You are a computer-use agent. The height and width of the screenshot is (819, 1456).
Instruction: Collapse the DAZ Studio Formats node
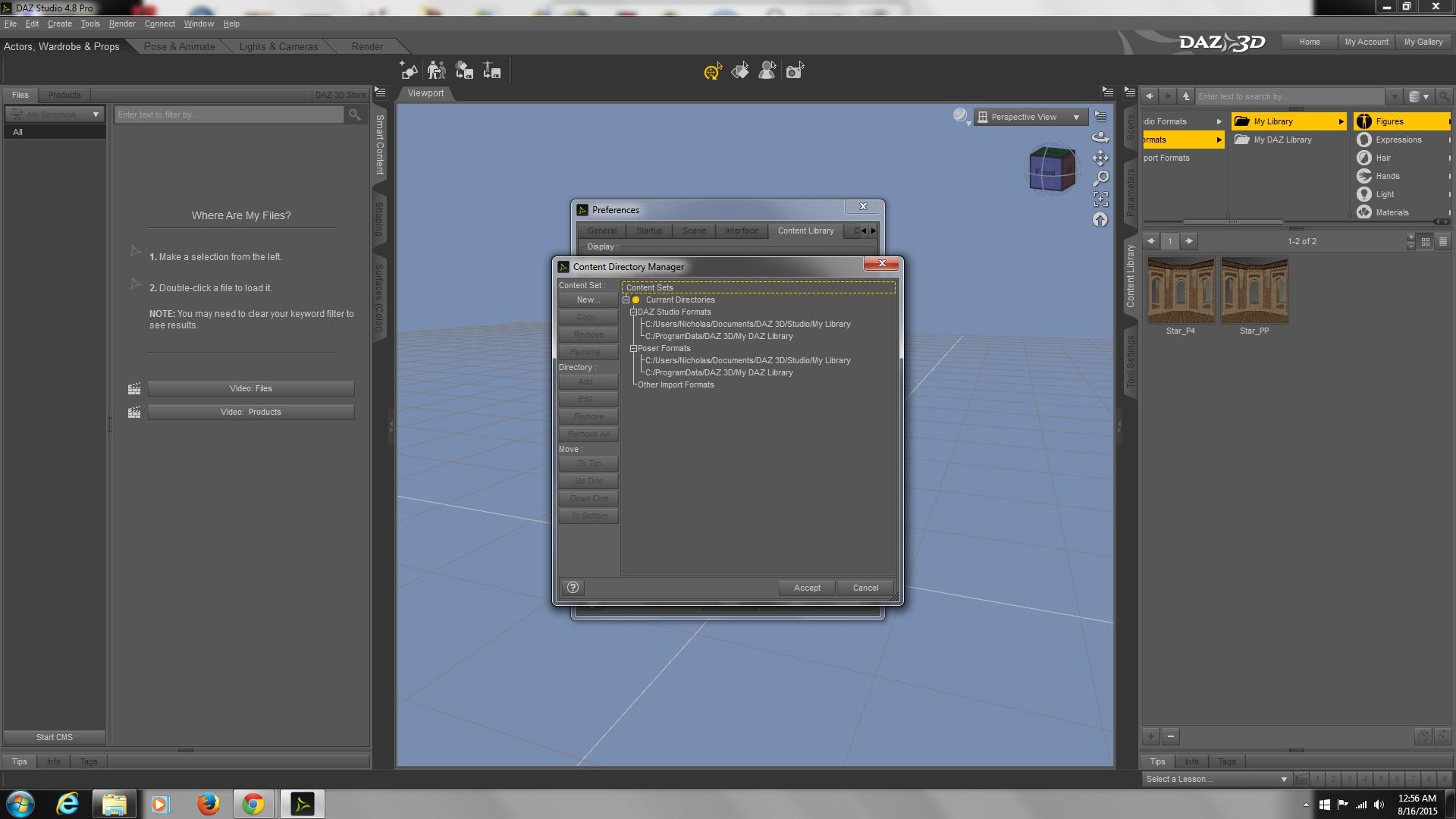coord(633,312)
